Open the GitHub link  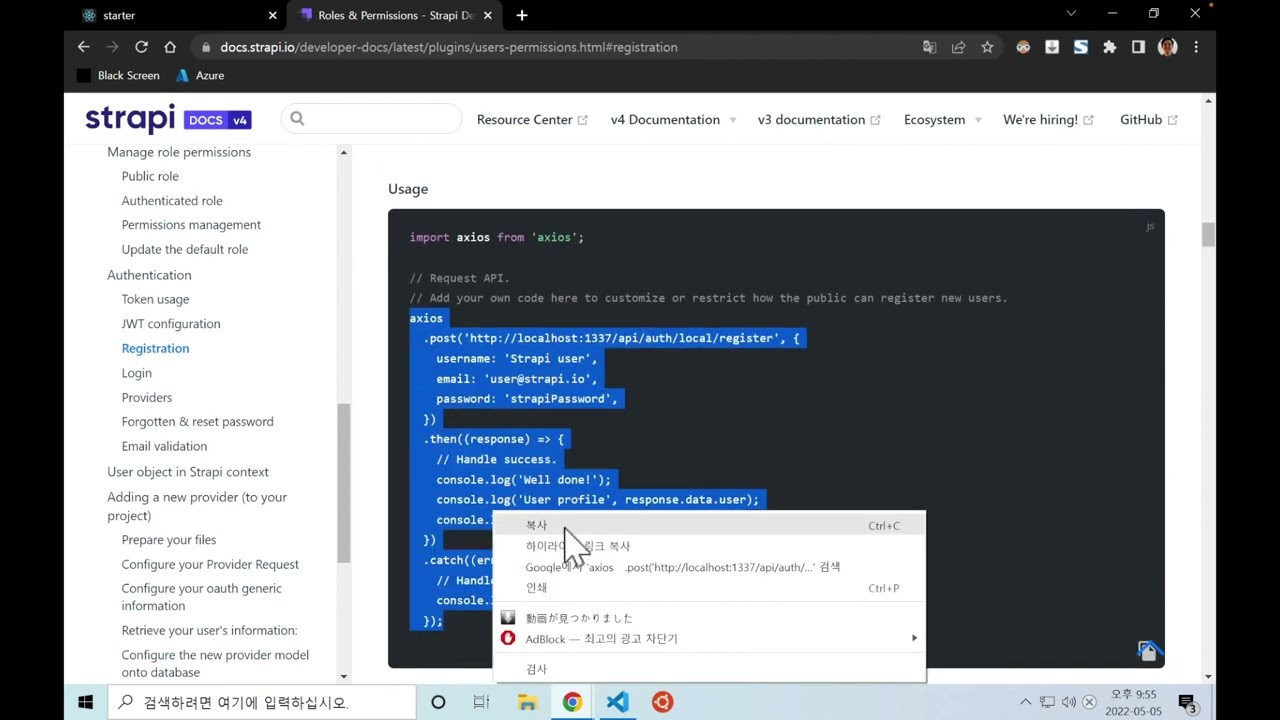coord(1148,119)
